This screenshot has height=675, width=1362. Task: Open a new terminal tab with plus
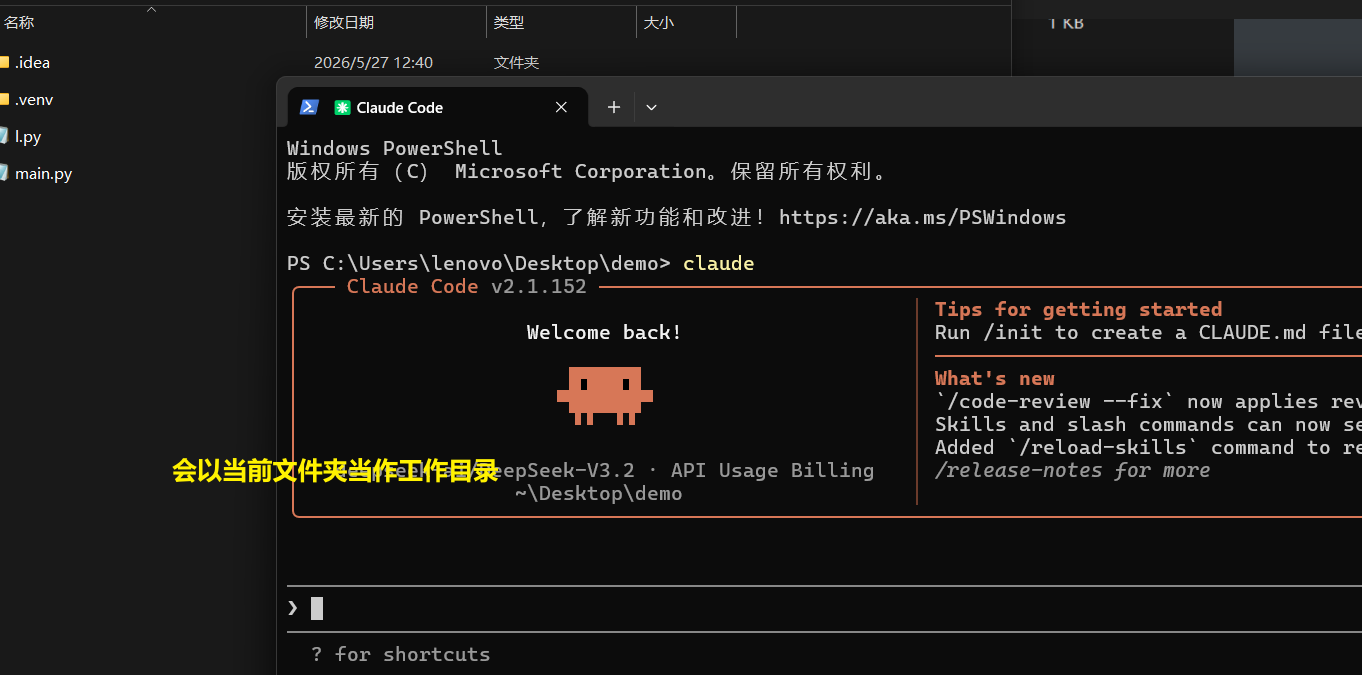614,107
